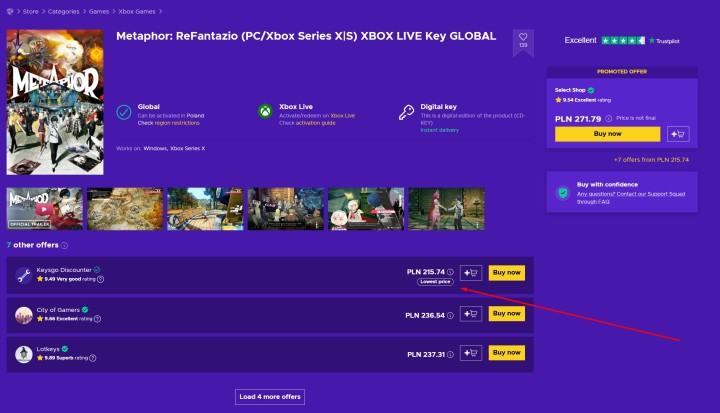Click help icon by City of Gamers rating
The image size is (720, 413).
[97, 319]
